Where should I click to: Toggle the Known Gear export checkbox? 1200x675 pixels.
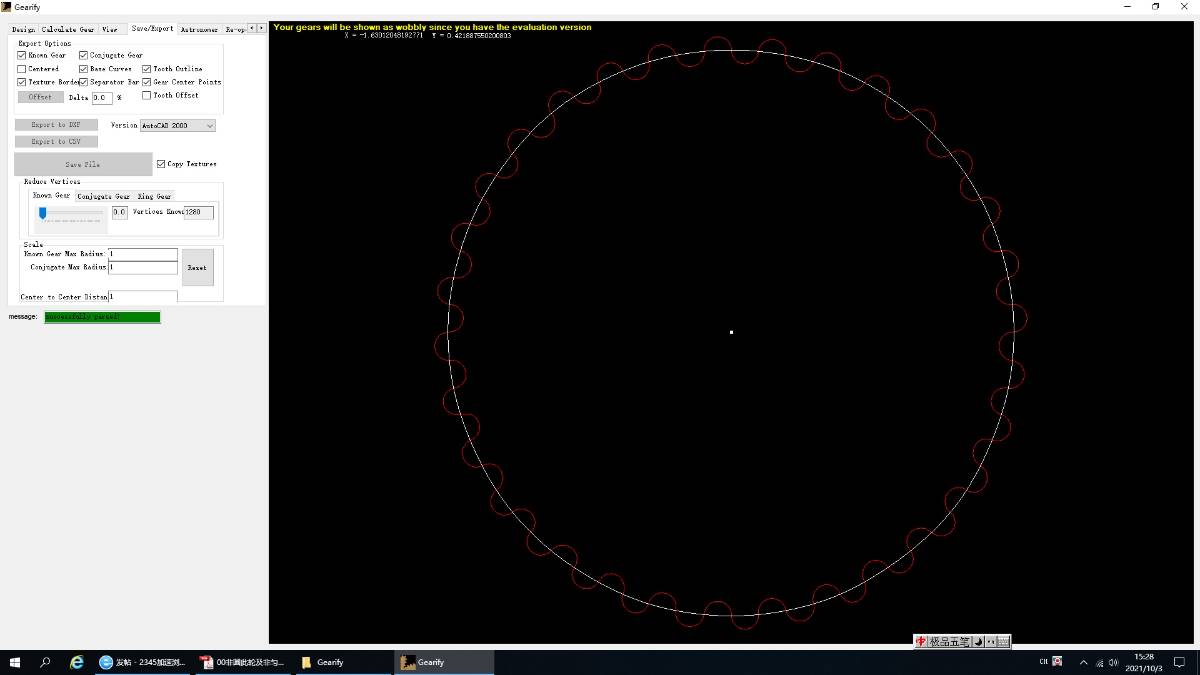(x=22, y=56)
